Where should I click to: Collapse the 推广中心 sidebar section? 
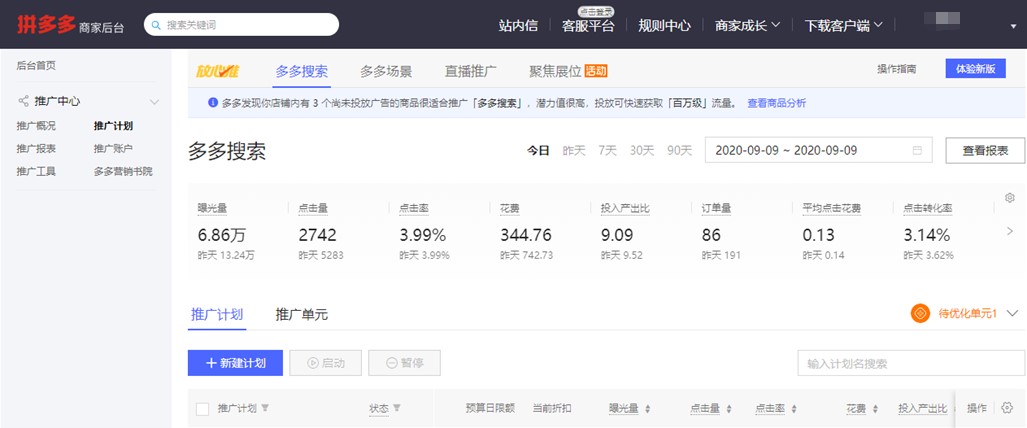155,102
